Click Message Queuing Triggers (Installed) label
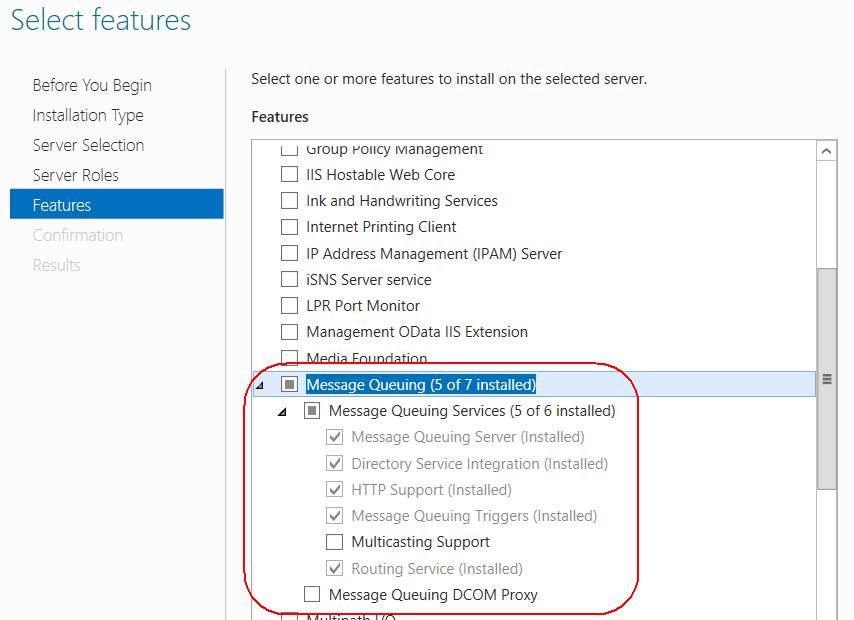 coord(474,516)
